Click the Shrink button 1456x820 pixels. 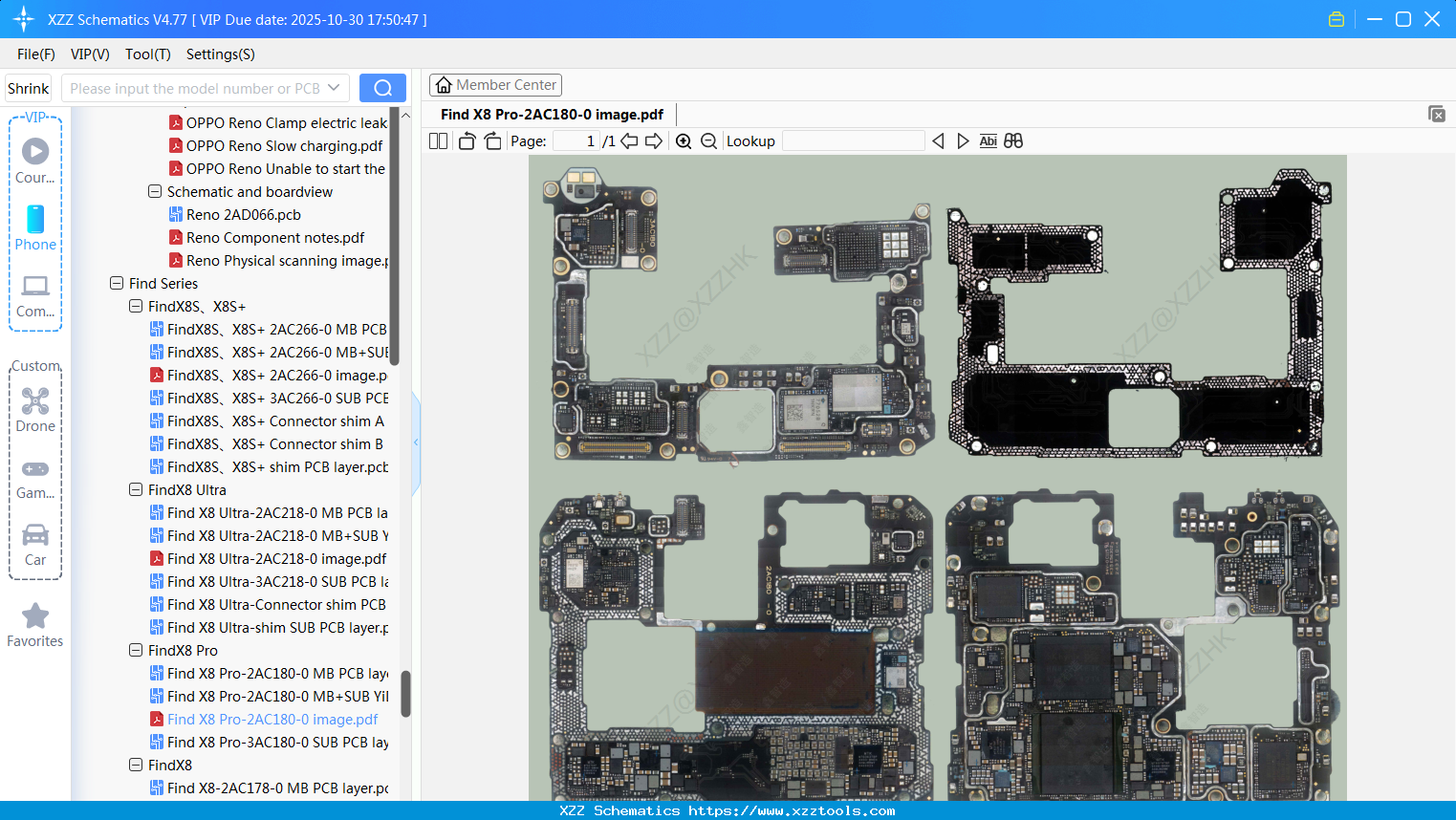coord(28,88)
